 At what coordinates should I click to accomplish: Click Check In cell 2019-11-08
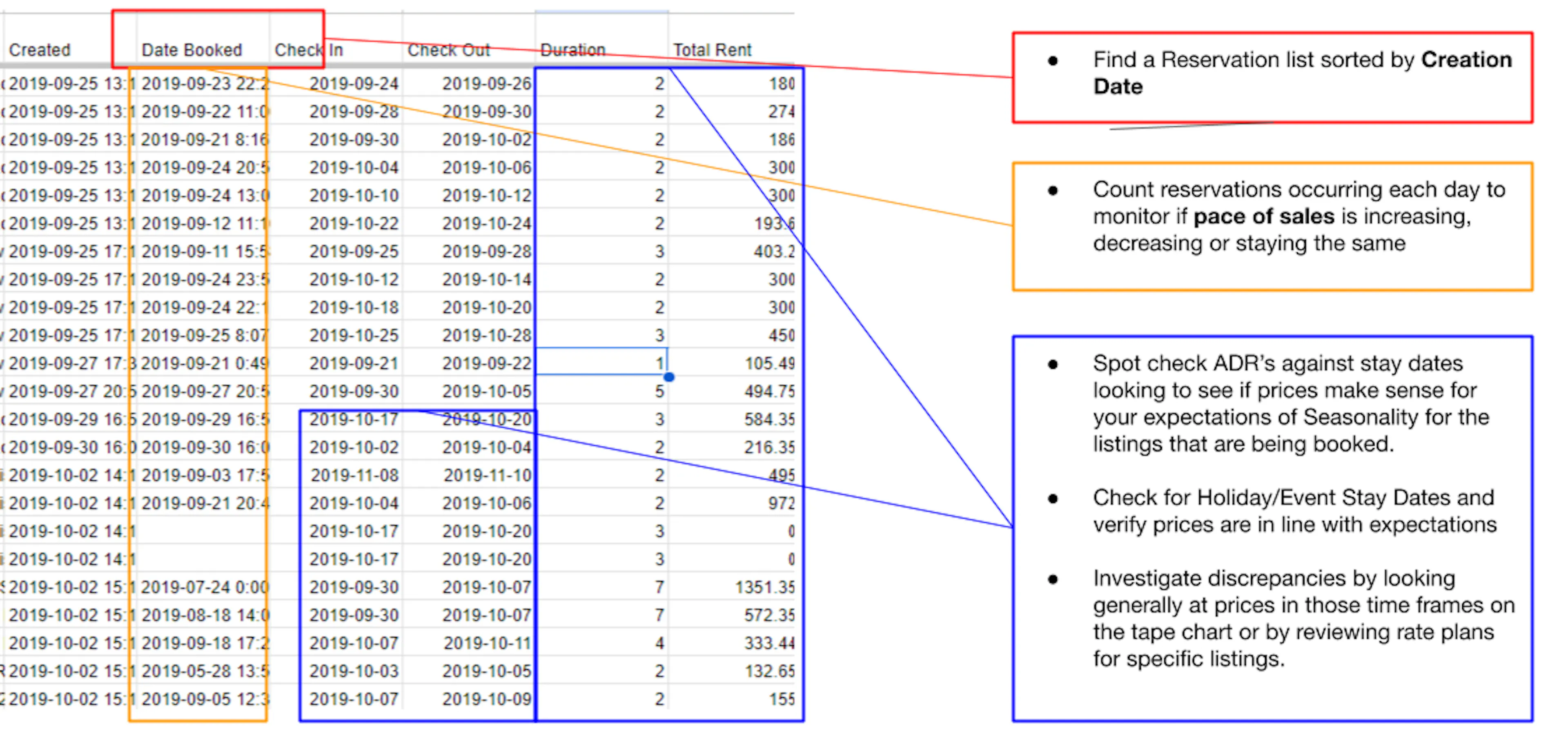point(354,475)
